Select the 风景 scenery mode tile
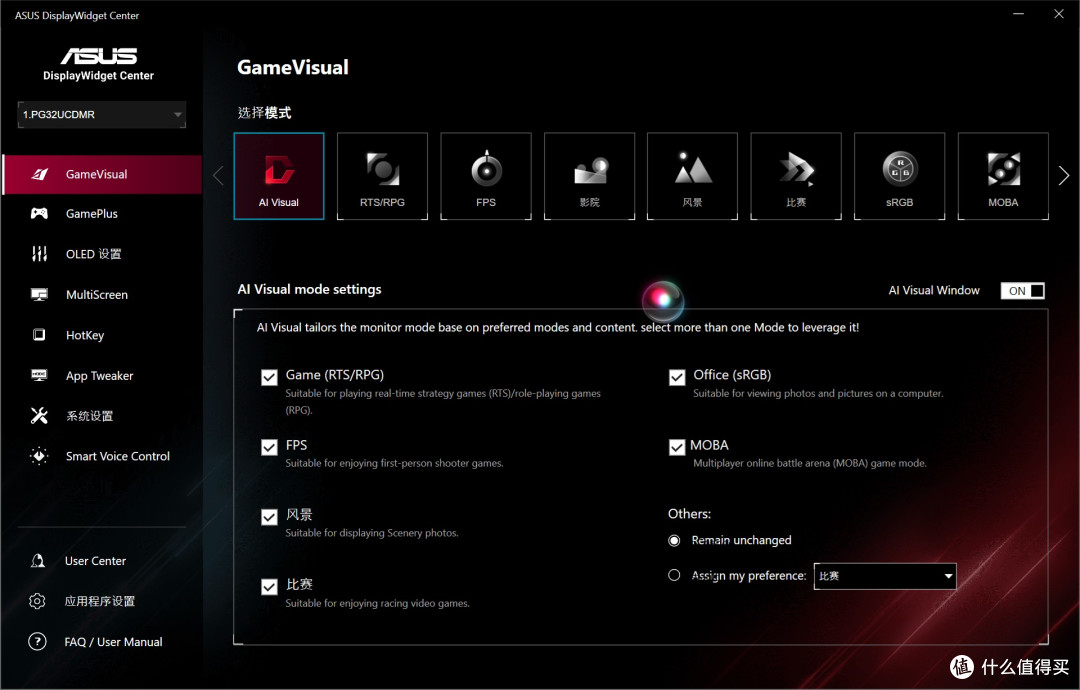 point(692,176)
